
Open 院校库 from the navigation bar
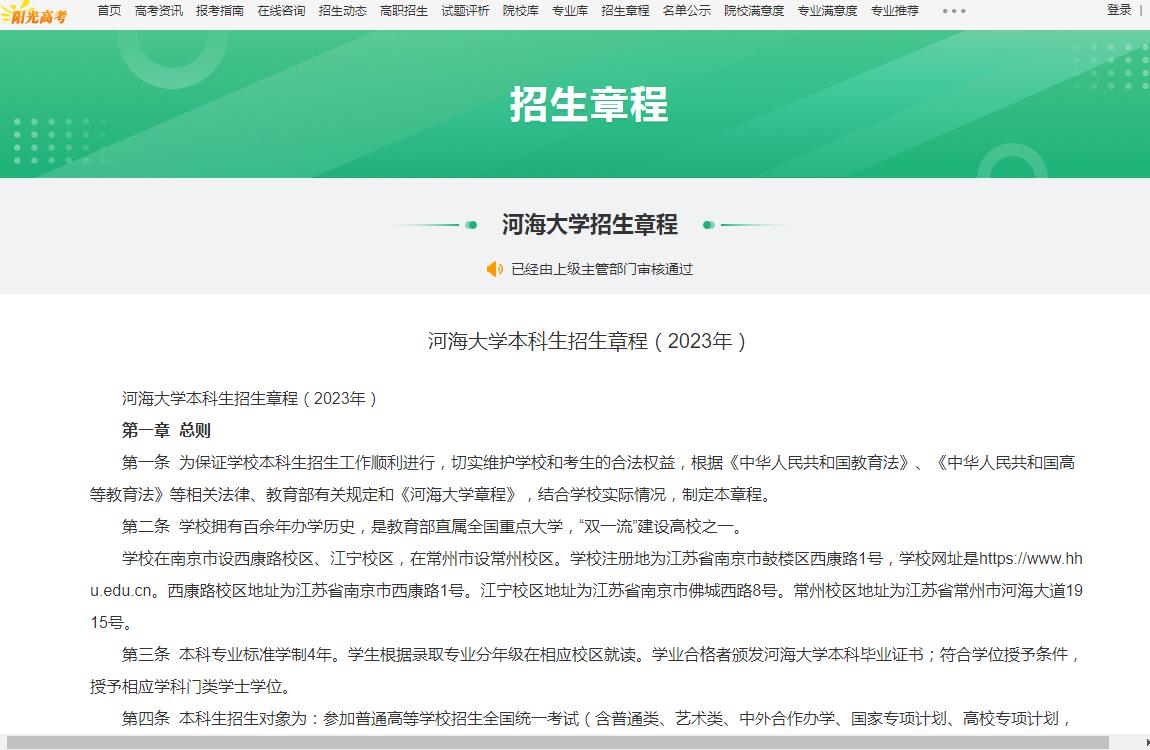click(521, 10)
